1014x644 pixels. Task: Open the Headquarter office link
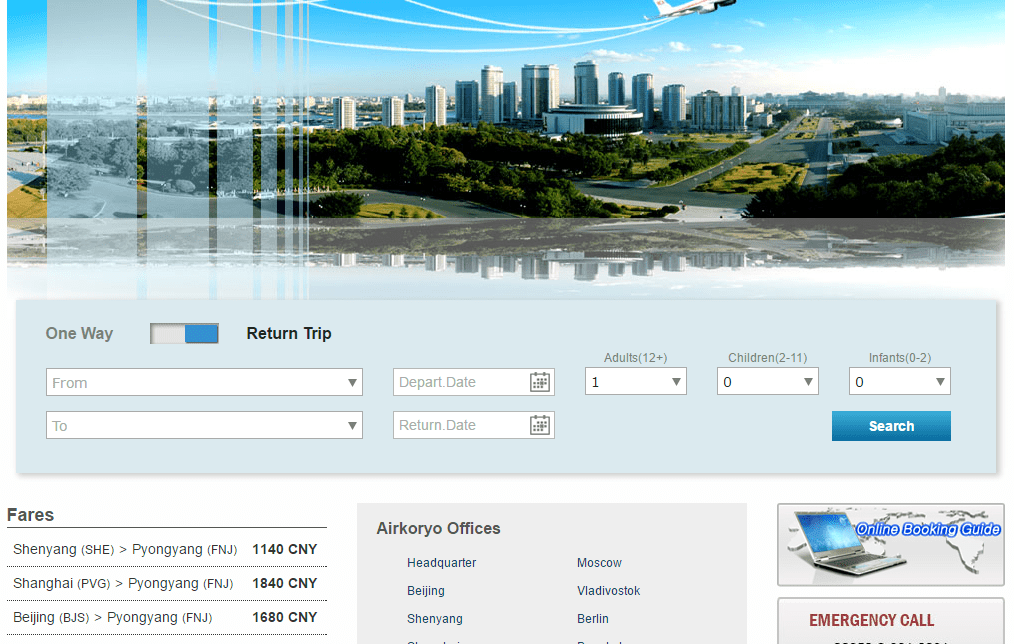442,563
